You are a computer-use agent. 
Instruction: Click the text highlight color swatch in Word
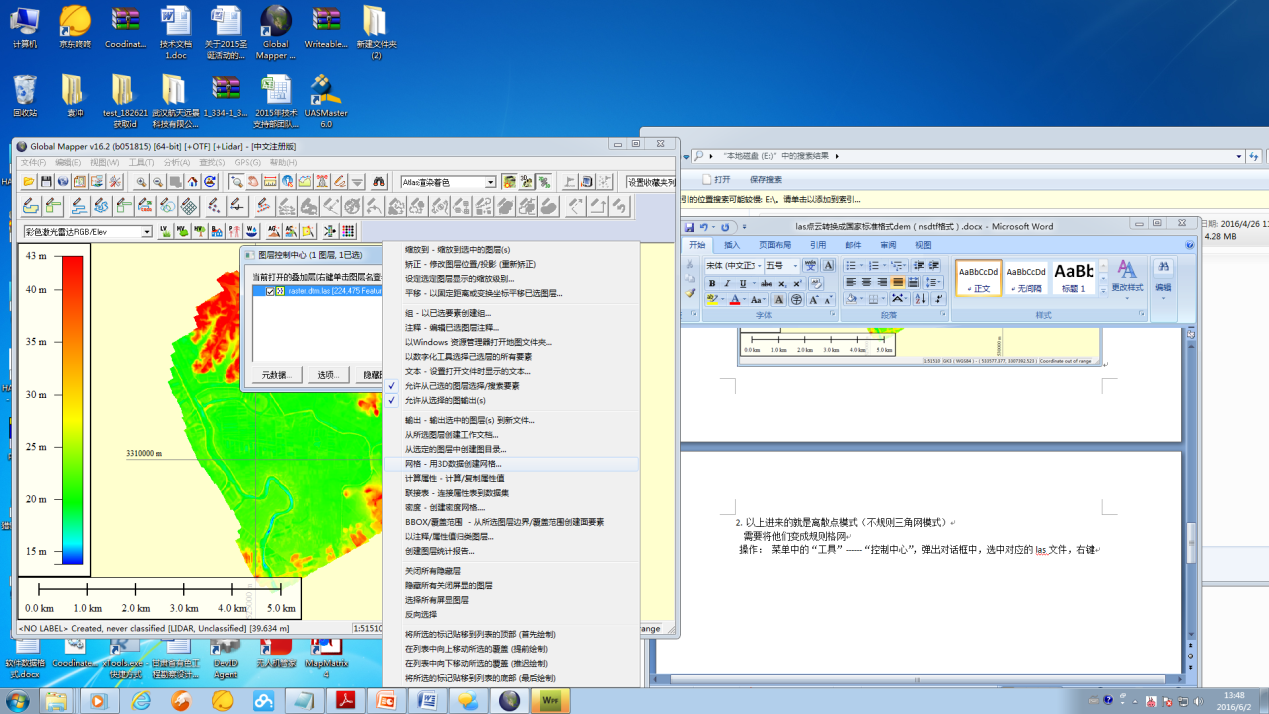point(712,299)
